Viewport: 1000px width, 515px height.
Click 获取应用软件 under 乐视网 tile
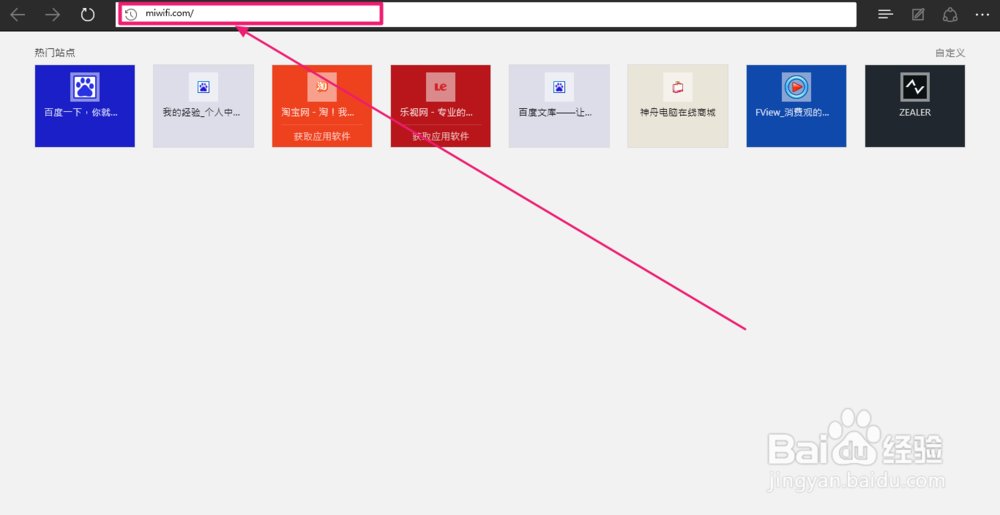(x=441, y=136)
